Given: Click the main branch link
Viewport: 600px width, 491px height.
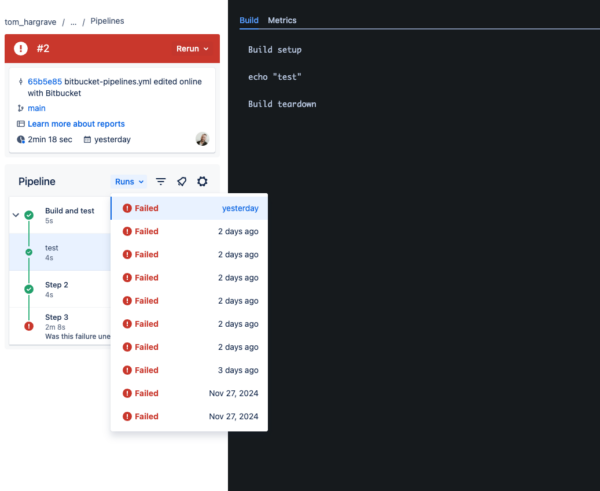Looking at the screenshot, I should coord(38,108).
